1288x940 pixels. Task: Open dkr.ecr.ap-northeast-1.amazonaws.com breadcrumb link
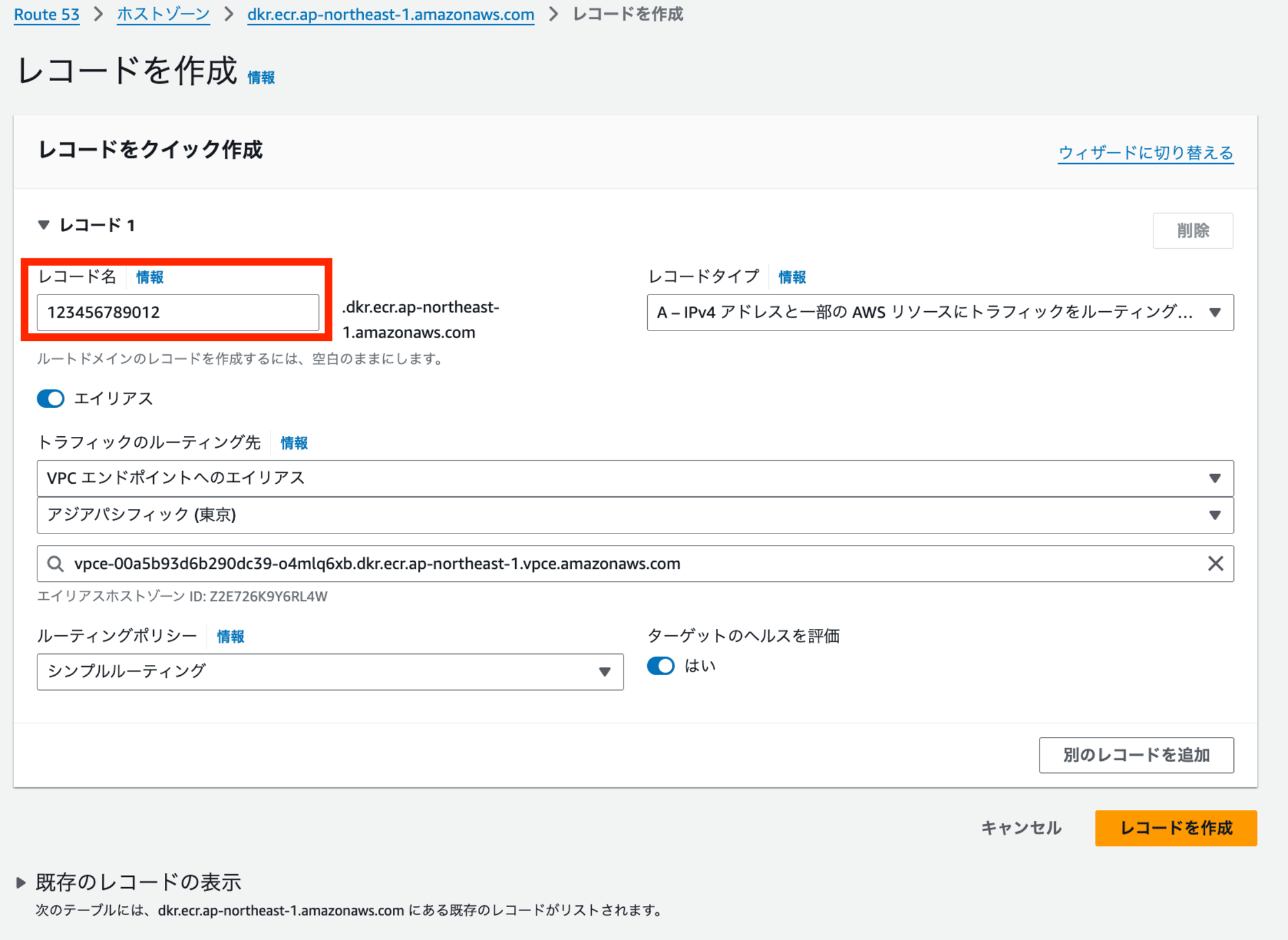(390, 14)
